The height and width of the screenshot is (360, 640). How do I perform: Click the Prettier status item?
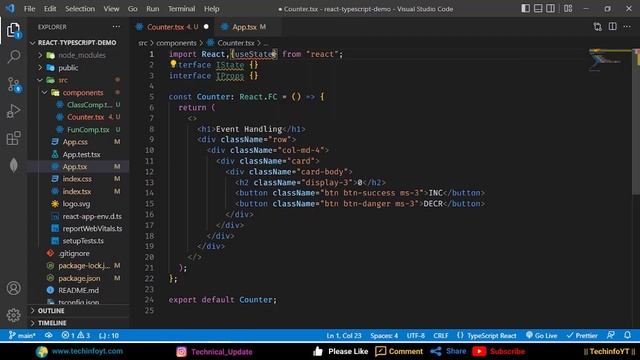point(582,336)
